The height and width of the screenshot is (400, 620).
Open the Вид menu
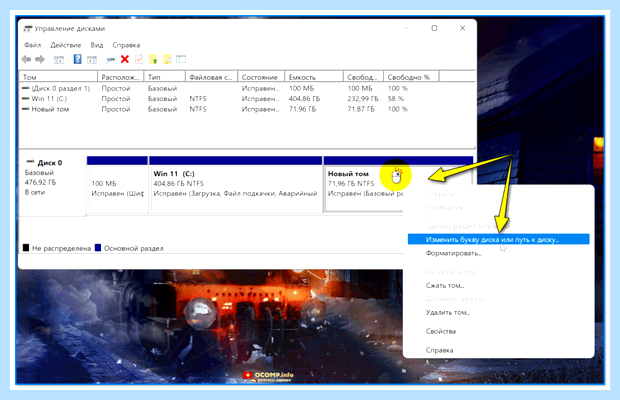(x=96, y=45)
